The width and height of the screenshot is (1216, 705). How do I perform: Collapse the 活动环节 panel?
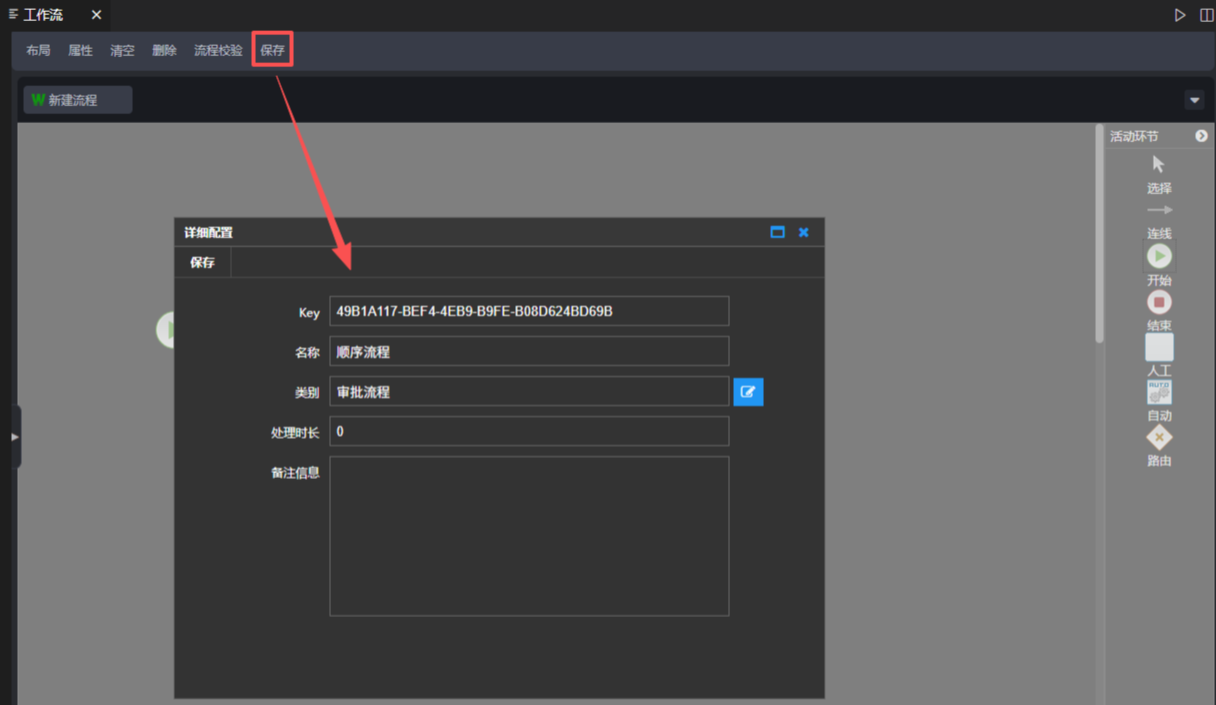pos(1201,136)
